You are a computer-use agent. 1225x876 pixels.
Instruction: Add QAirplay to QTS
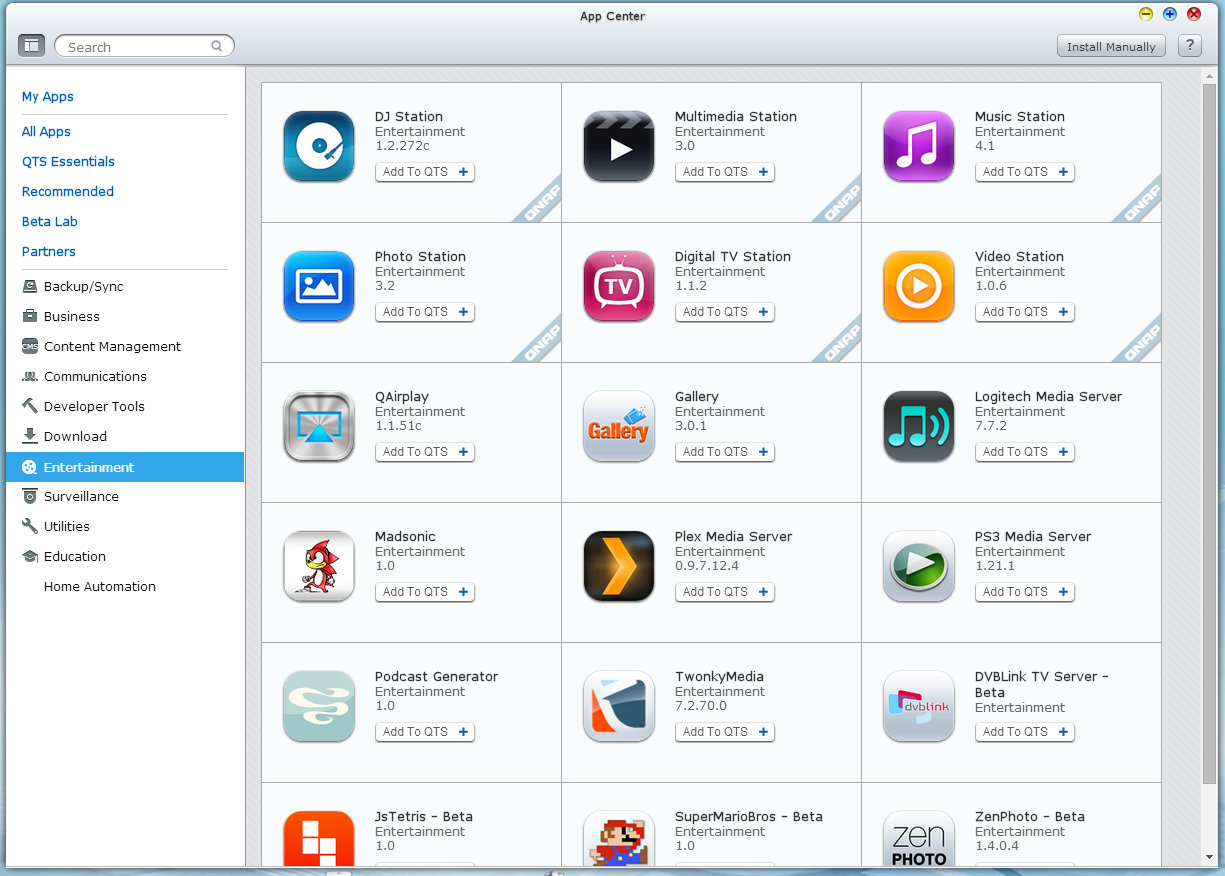[x=425, y=452]
